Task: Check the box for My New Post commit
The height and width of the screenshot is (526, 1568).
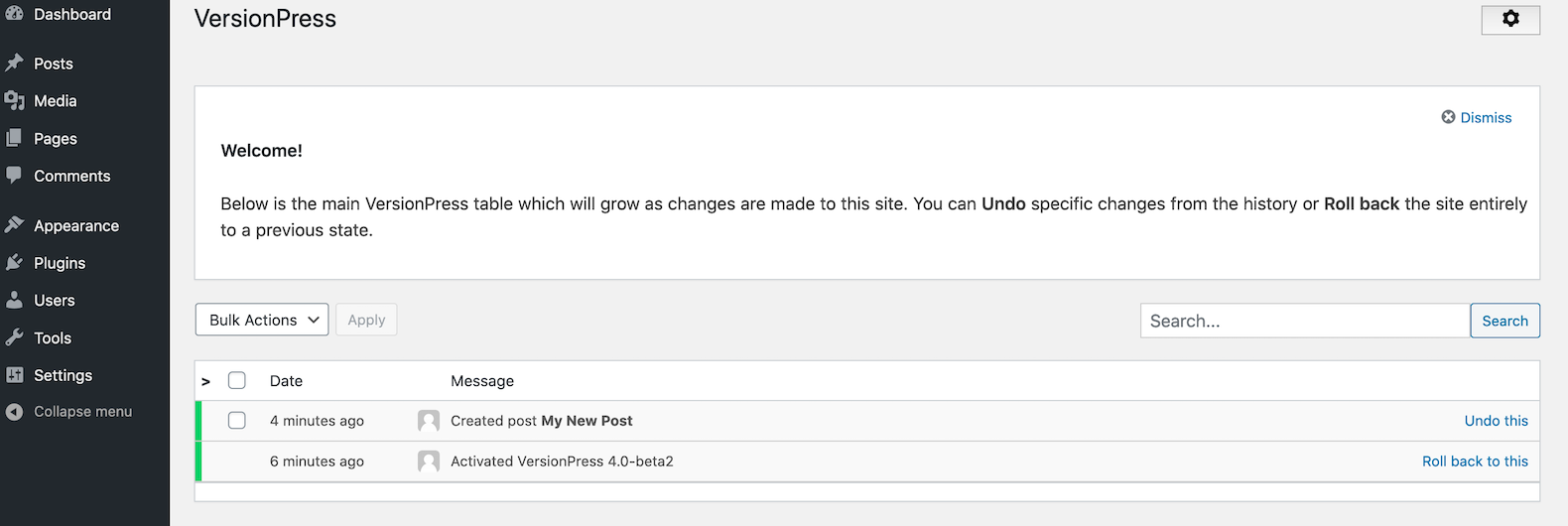Action: [237, 421]
